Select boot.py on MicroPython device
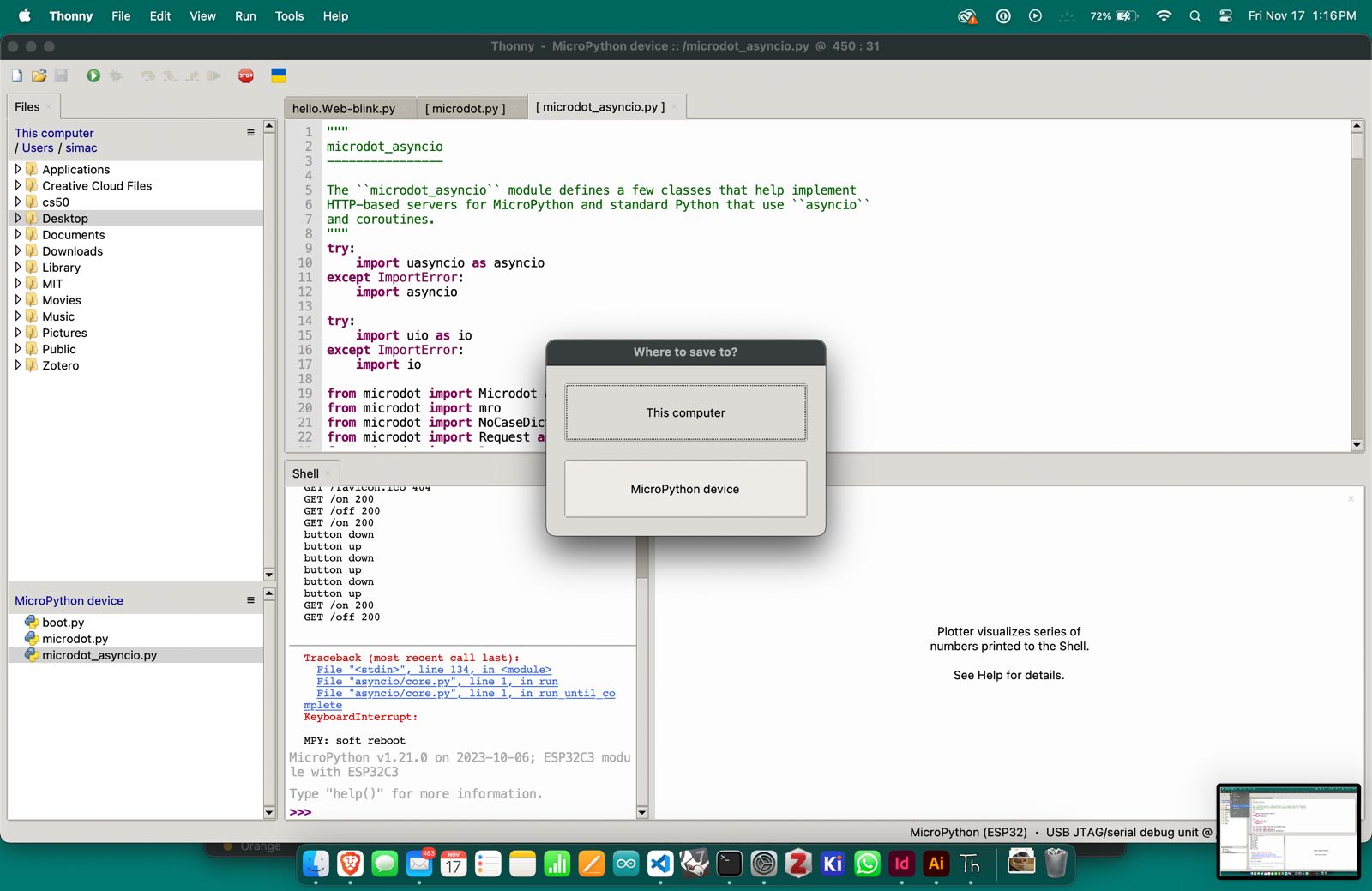Screen dimensions: 1372x891 (x=135, y=623)
